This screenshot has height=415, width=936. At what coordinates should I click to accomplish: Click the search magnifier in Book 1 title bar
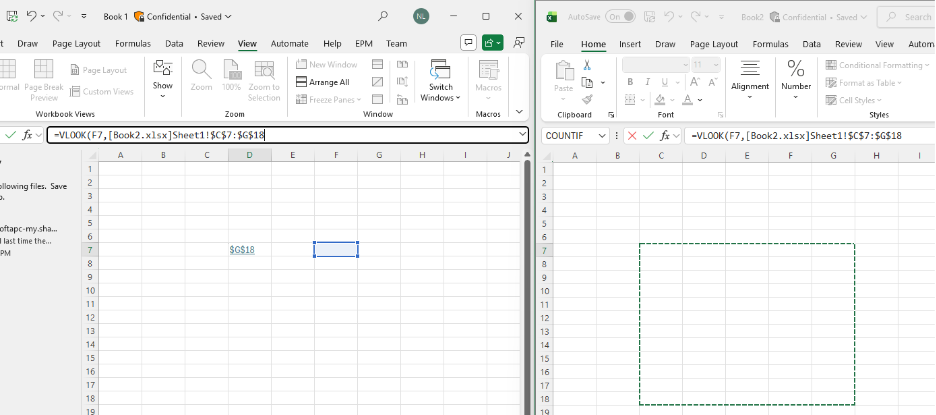point(383,16)
